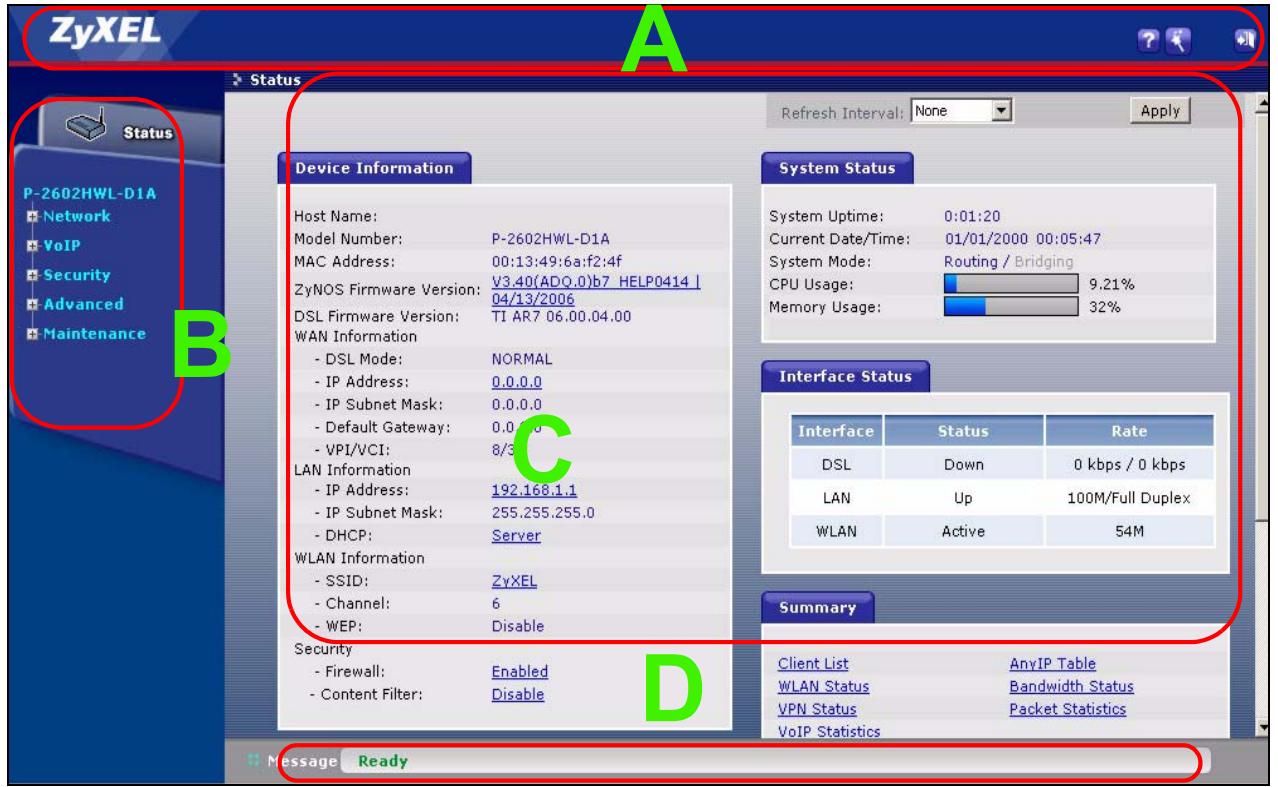Image resolution: width=1278 pixels, height=787 pixels.
Task: Open the VoIP menu item
Action: coord(62,246)
